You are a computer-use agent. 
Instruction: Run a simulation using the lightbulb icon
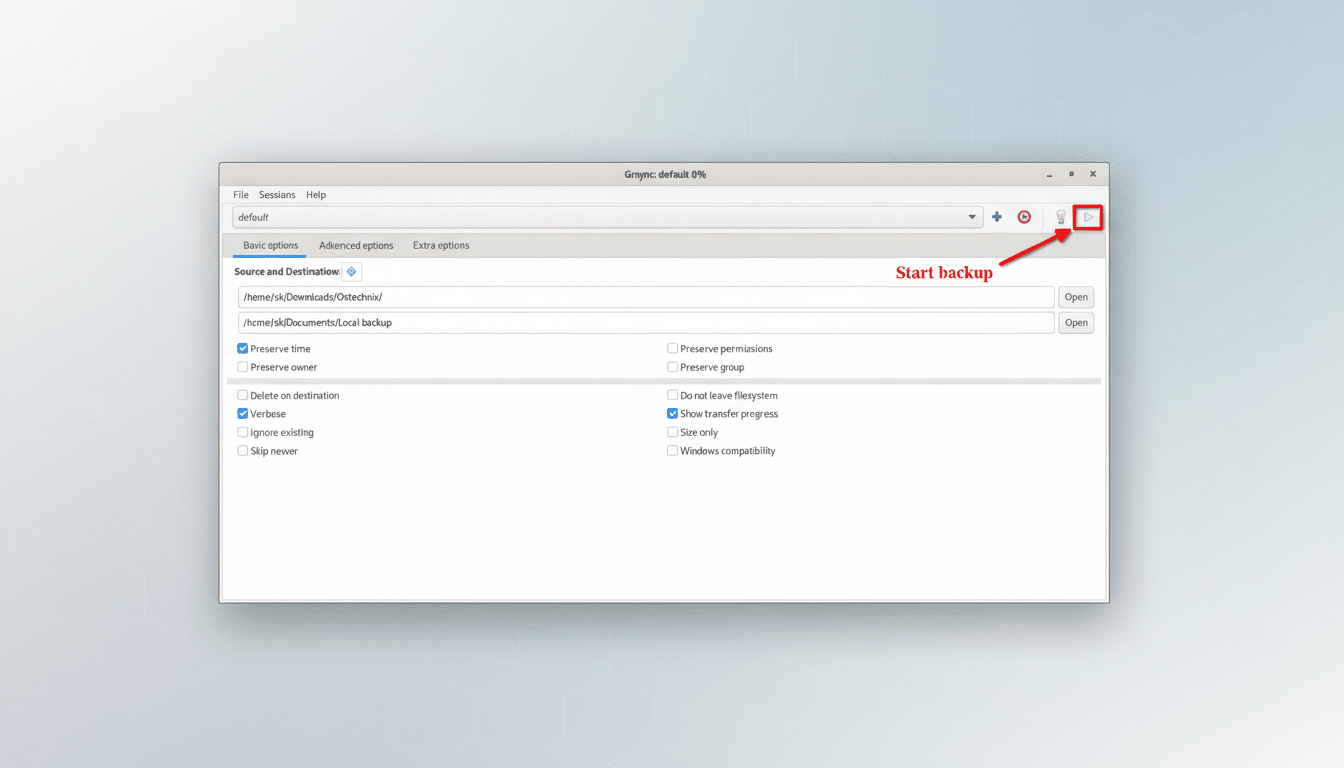[1060, 217]
